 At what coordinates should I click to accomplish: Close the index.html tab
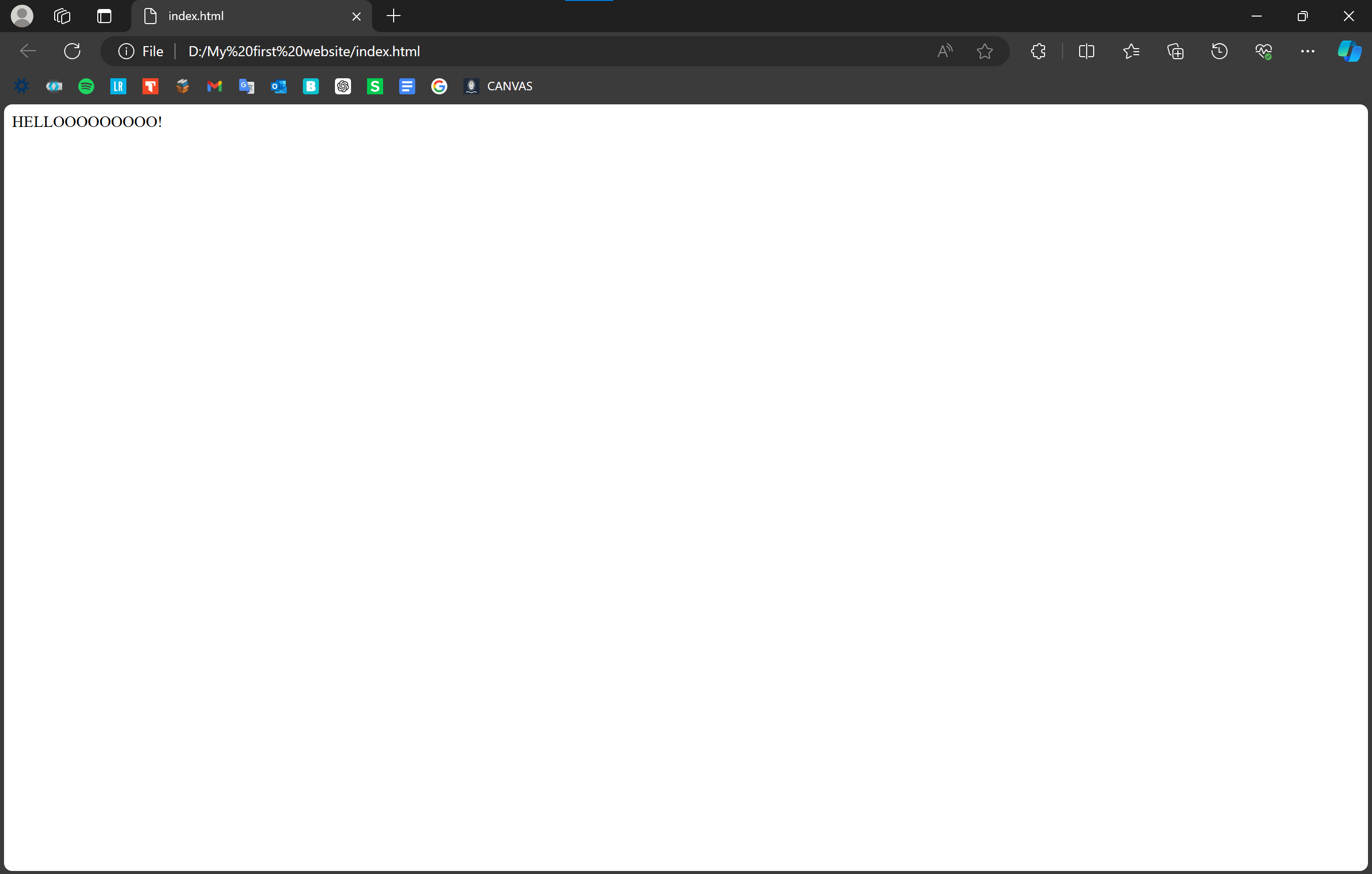click(356, 17)
